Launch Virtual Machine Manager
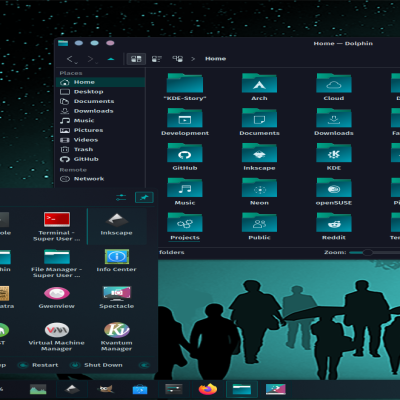This screenshot has width=400, height=400. coord(57,337)
